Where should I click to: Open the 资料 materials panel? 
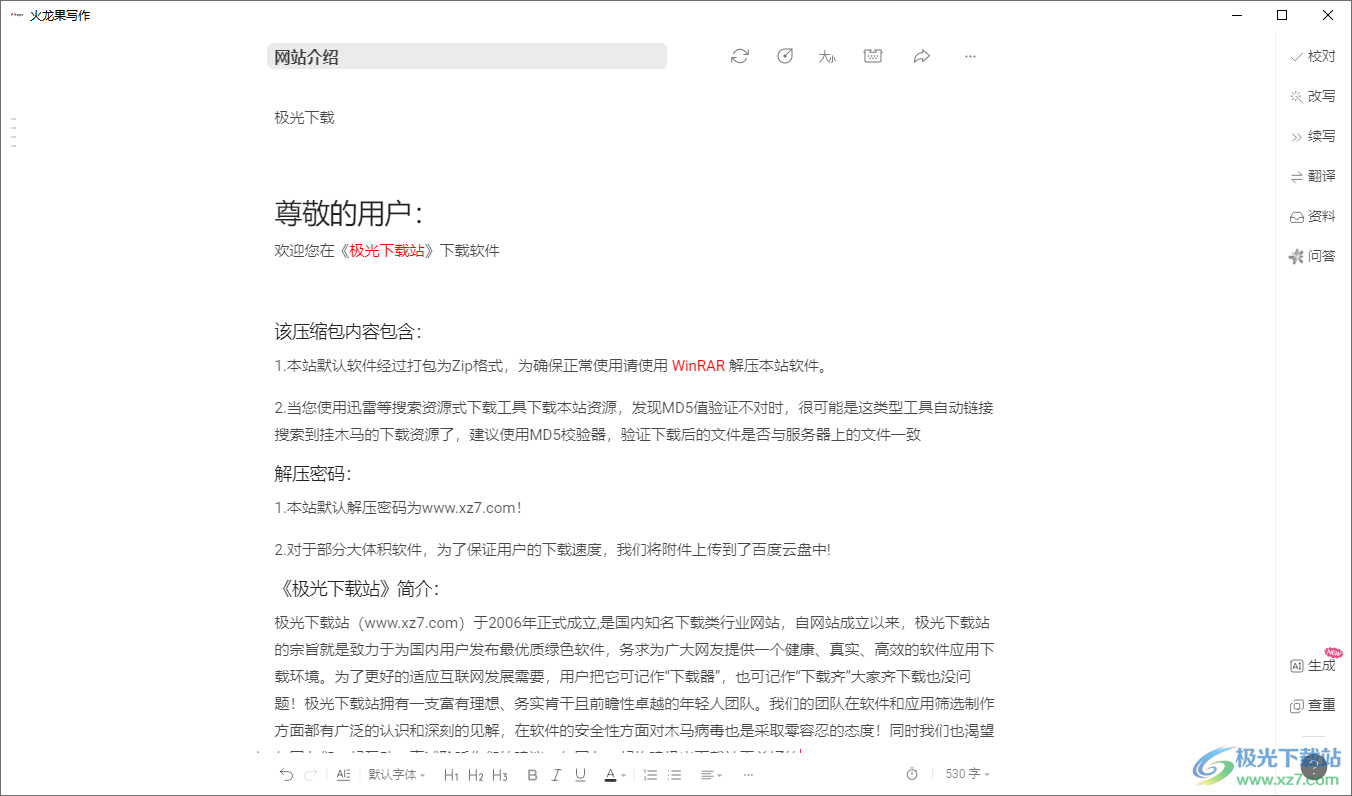[1313, 216]
